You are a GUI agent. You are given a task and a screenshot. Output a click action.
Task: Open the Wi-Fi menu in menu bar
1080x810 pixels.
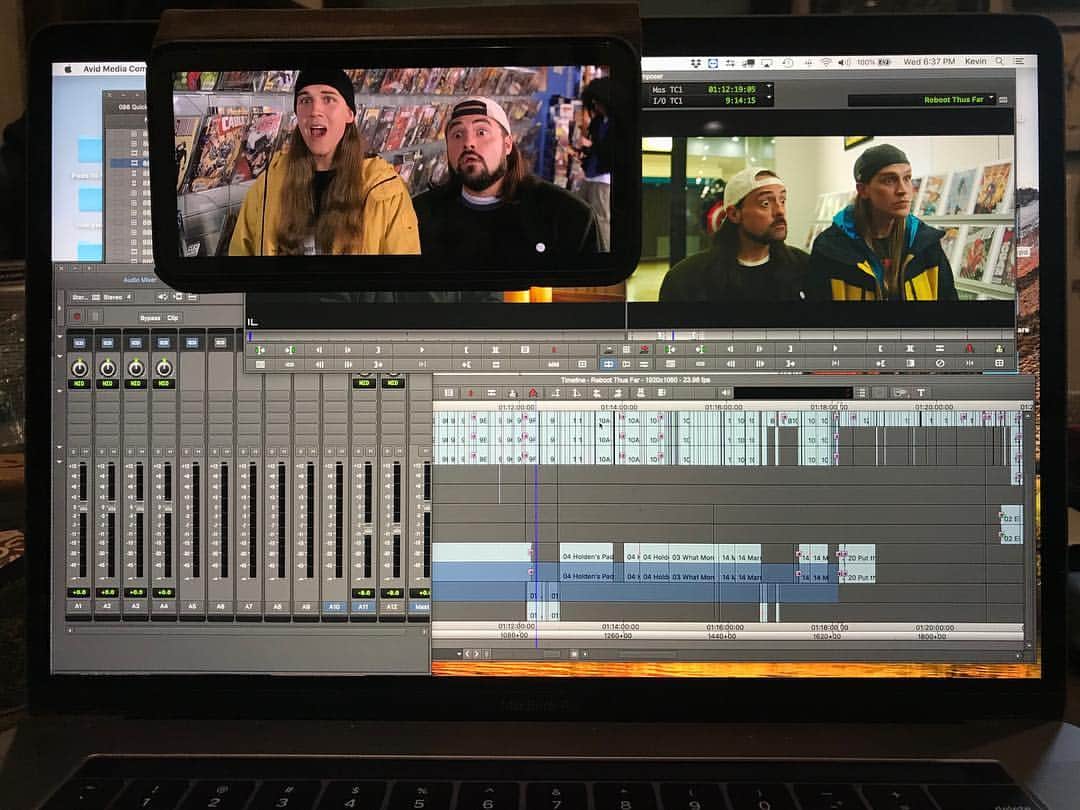pos(826,63)
